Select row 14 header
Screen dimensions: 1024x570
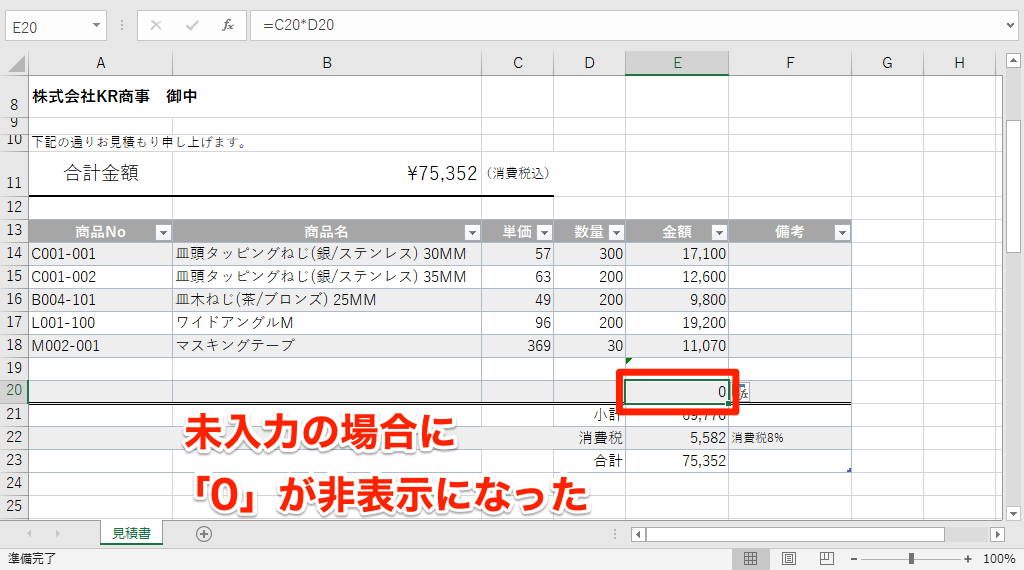[14, 253]
